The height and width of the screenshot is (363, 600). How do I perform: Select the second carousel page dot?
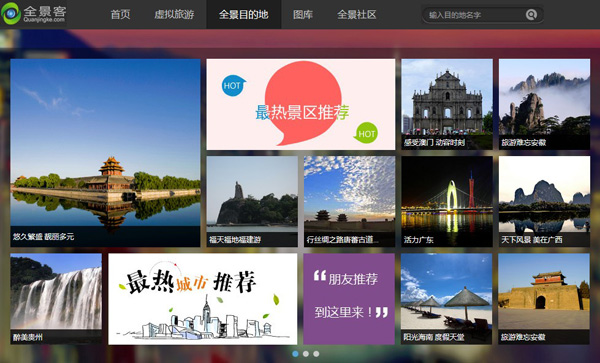click(x=306, y=354)
